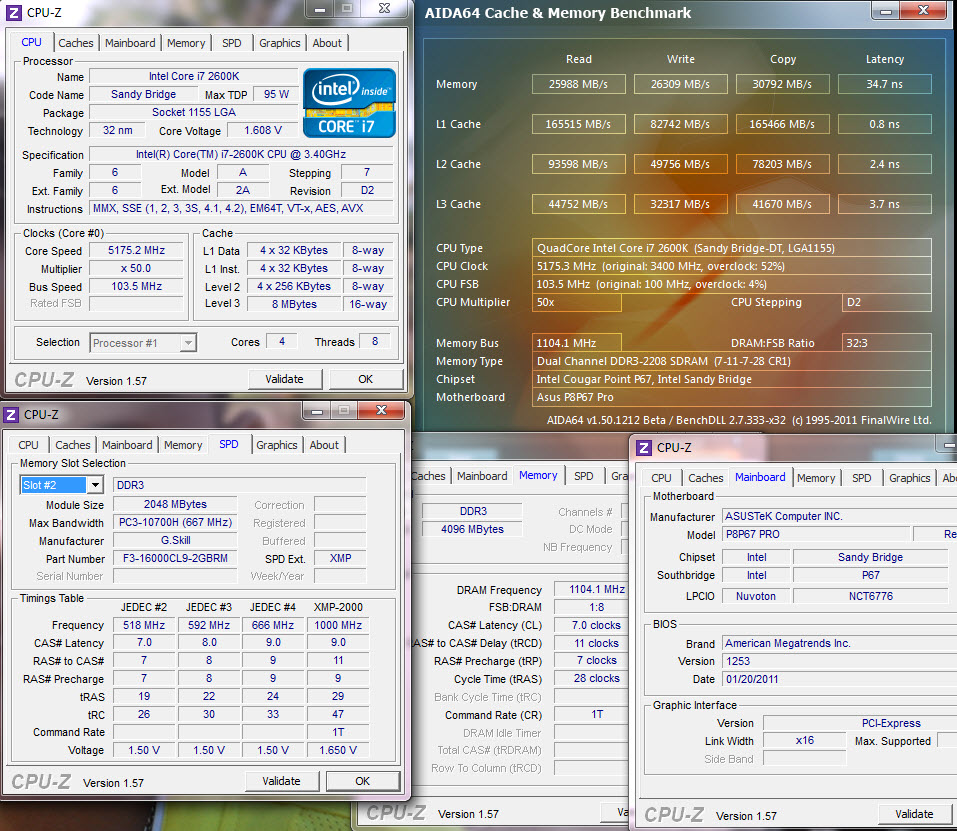Select CPU tab in the SPD CPU-Z window
The height and width of the screenshot is (831, 957).
(28, 445)
